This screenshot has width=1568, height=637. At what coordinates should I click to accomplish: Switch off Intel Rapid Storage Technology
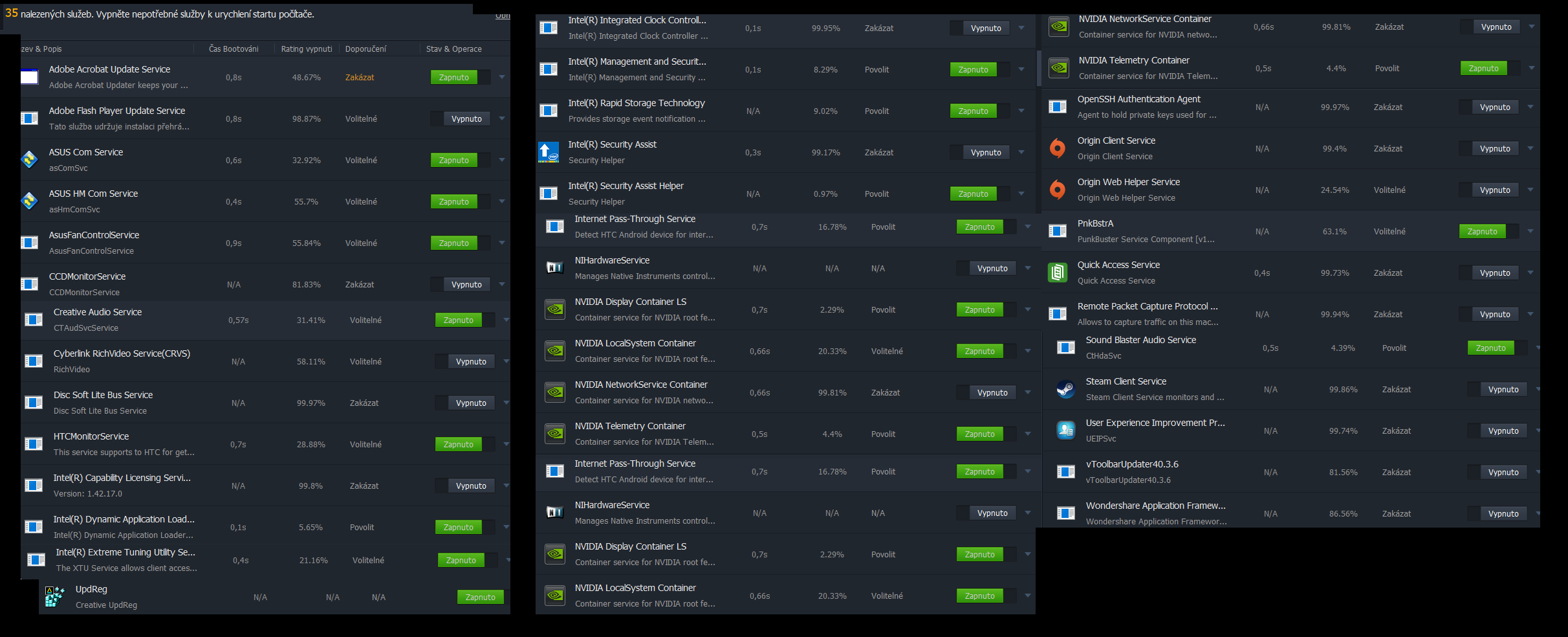[980, 111]
